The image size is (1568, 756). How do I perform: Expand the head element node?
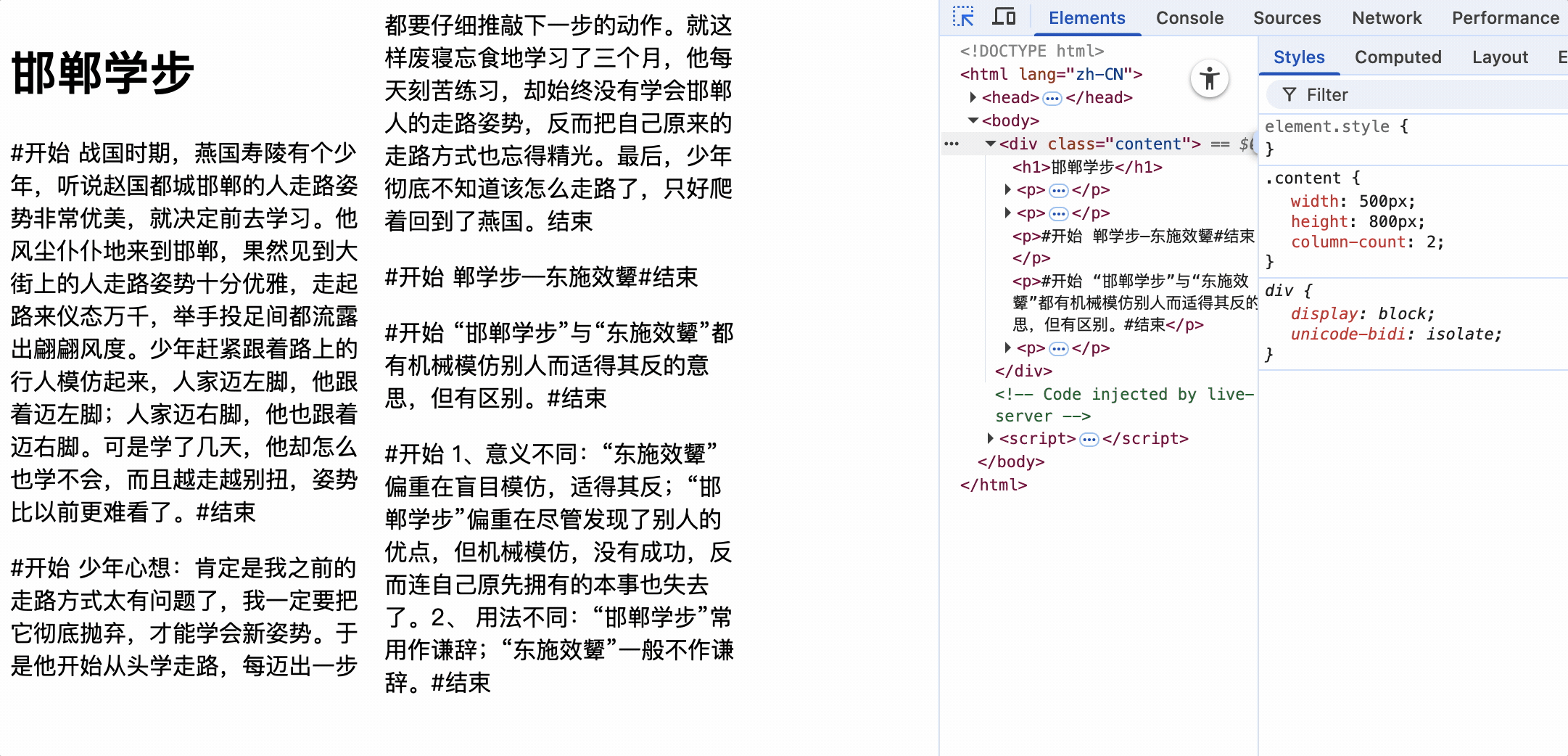point(973,97)
